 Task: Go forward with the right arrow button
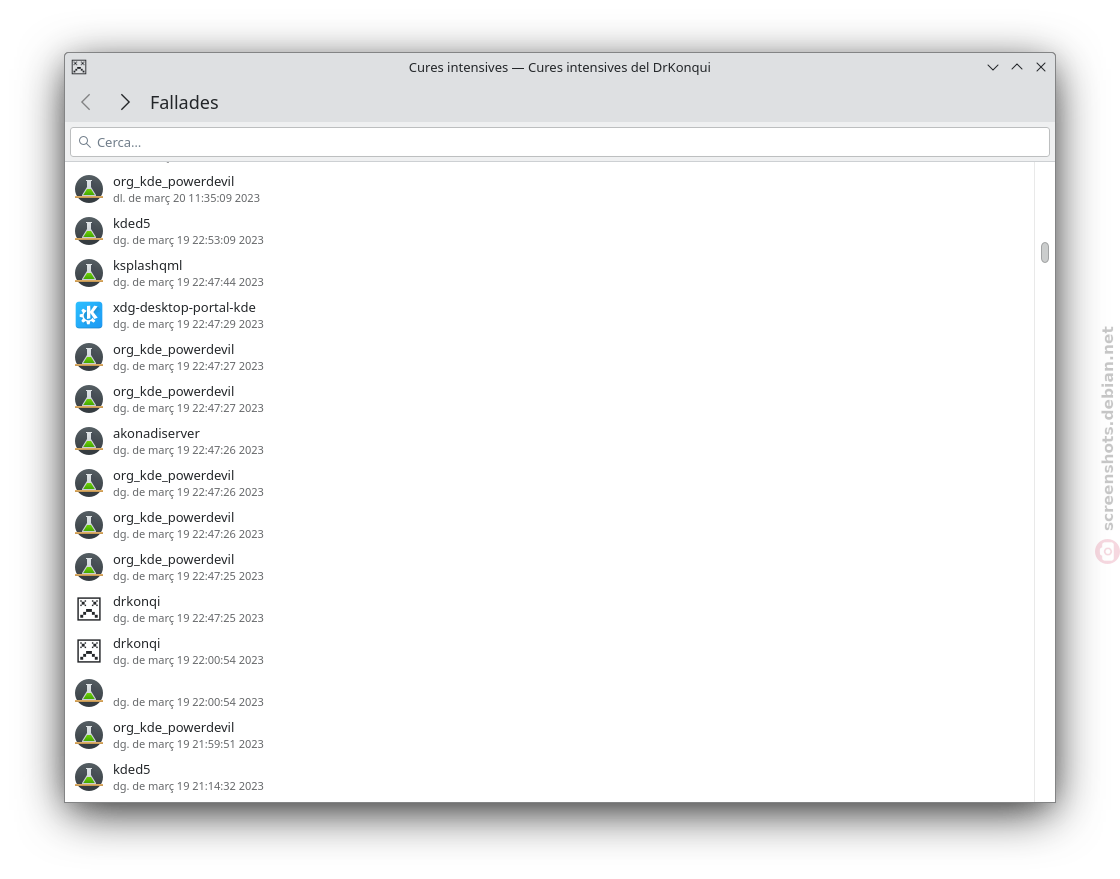click(x=125, y=102)
